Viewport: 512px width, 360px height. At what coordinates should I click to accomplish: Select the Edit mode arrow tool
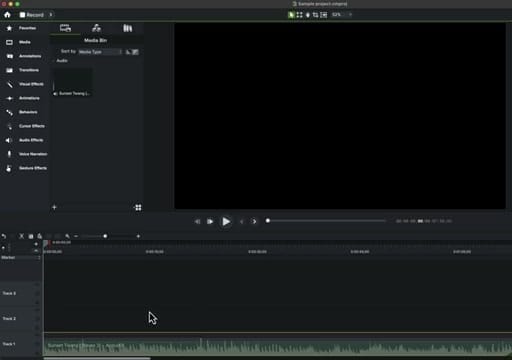click(x=291, y=15)
